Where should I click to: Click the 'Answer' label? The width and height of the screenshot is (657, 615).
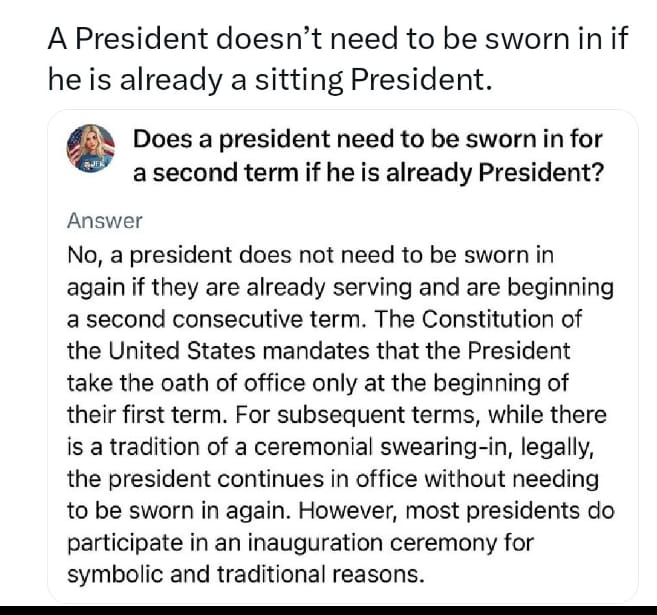point(105,221)
